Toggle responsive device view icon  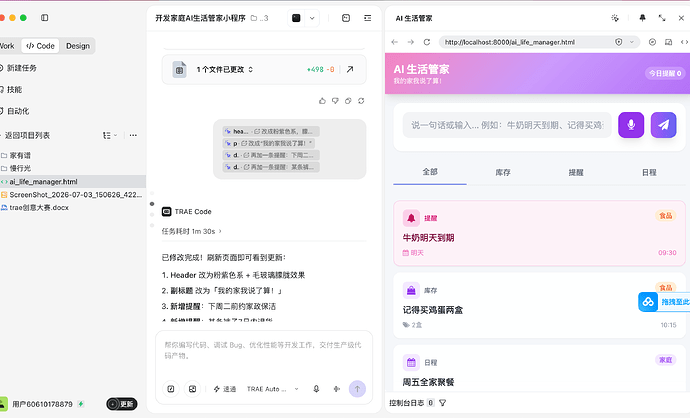(x=668, y=42)
